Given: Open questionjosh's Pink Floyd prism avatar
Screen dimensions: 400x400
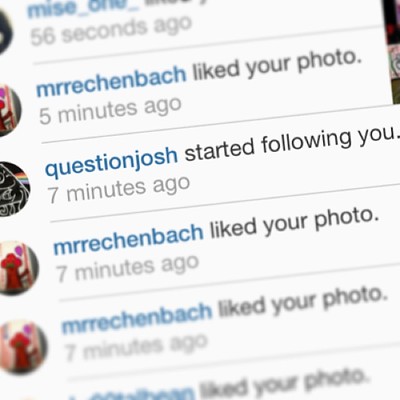Looking at the screenshot, I should tap(13, 189).
